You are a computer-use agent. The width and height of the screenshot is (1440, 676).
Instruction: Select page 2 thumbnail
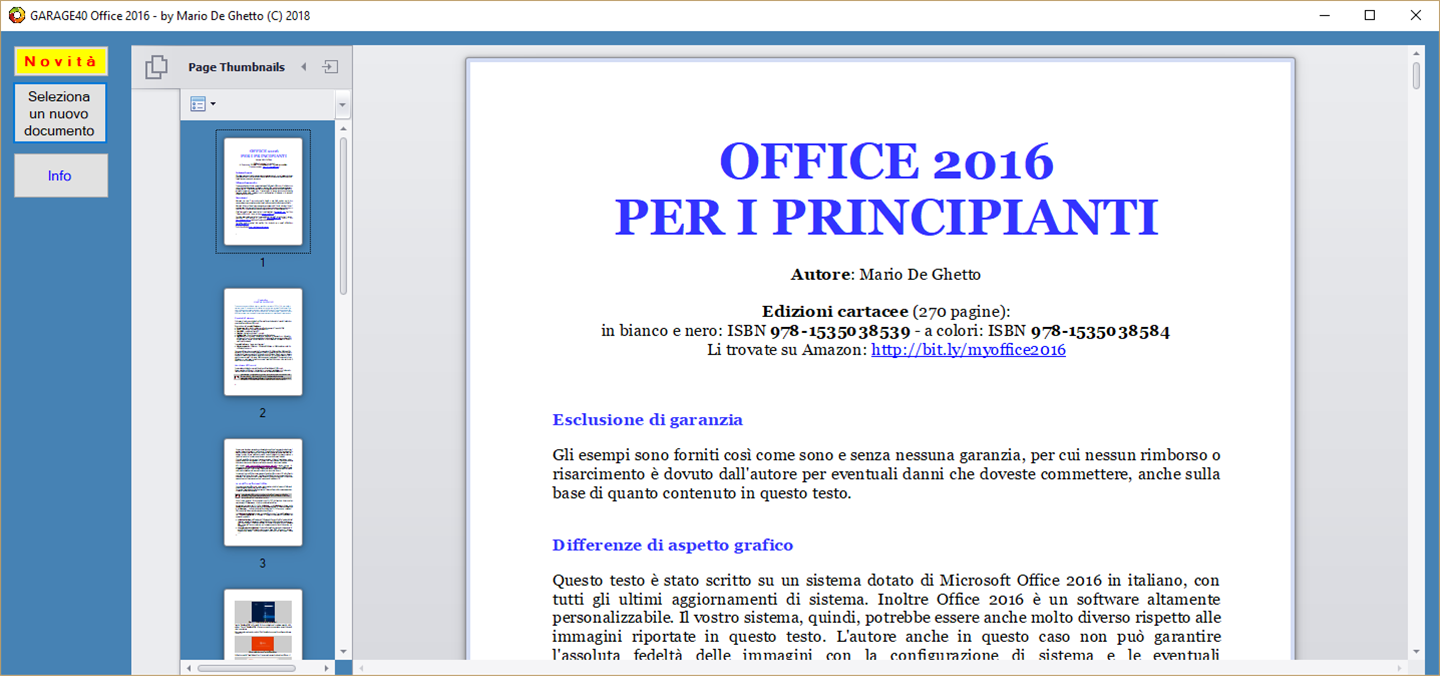click(263, 342)
